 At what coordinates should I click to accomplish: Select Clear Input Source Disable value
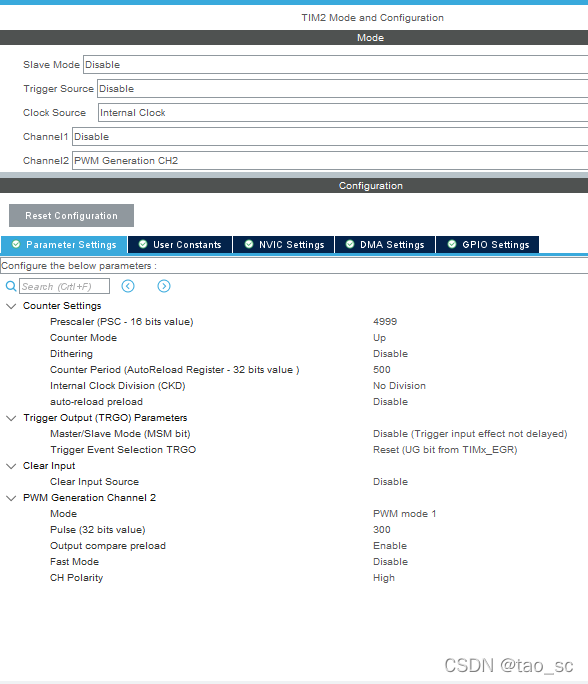390,482
